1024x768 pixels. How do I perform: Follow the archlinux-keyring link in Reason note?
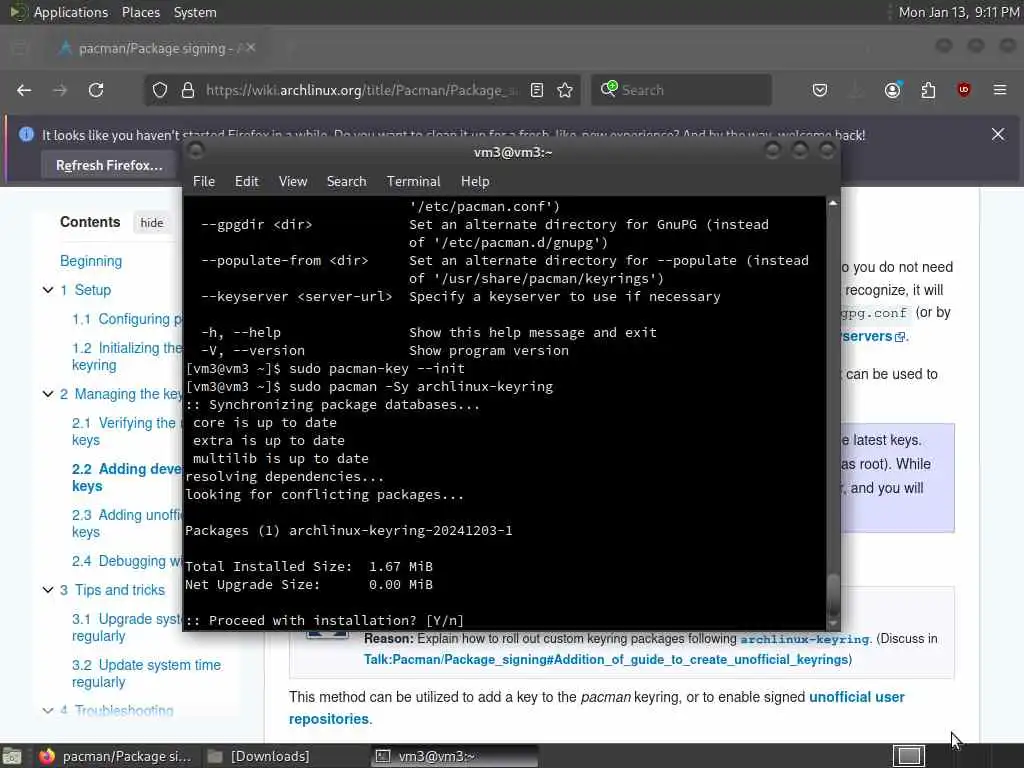805,639
